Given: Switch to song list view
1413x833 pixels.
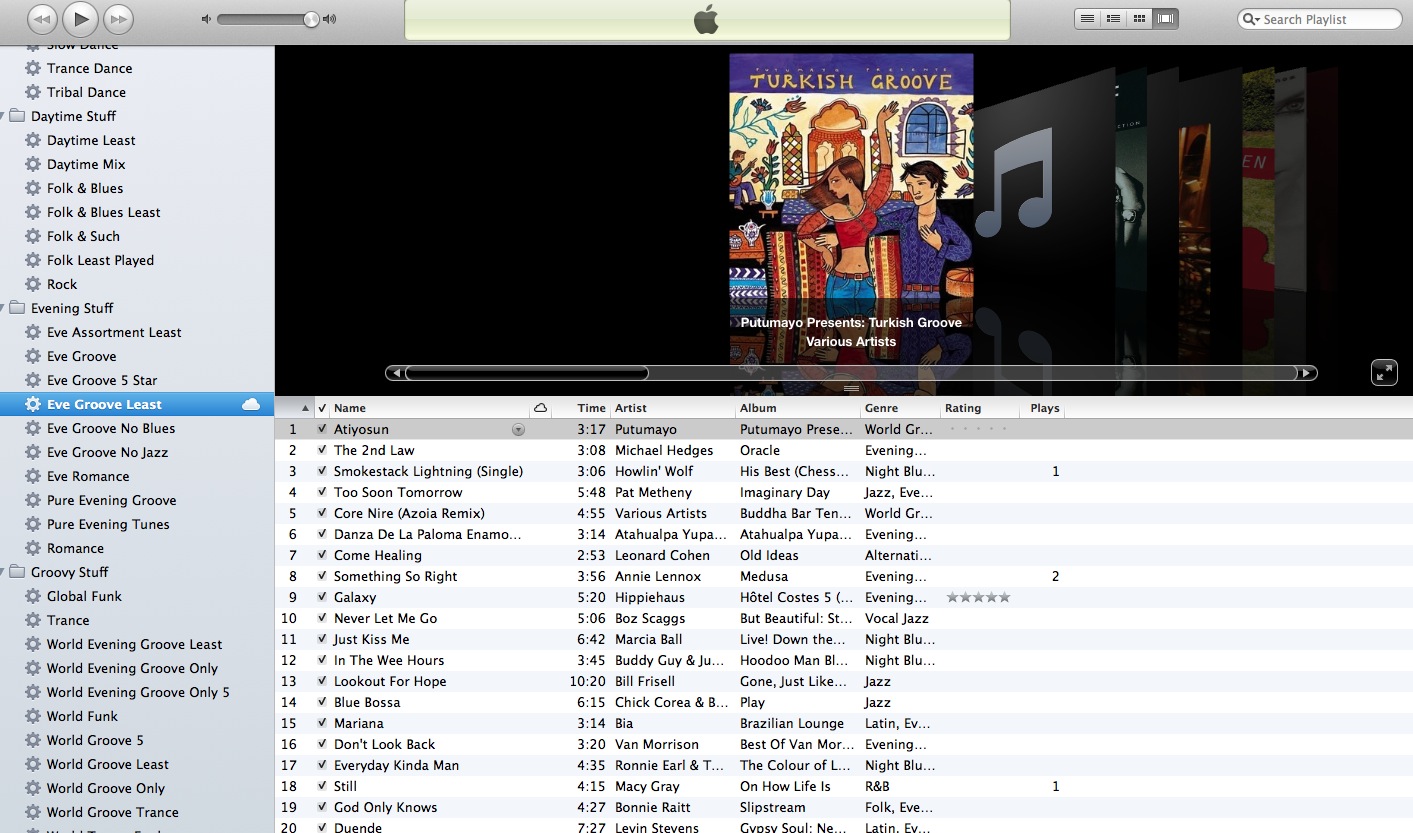Looking at the screenshot, I should click(x=1087, y=19).
